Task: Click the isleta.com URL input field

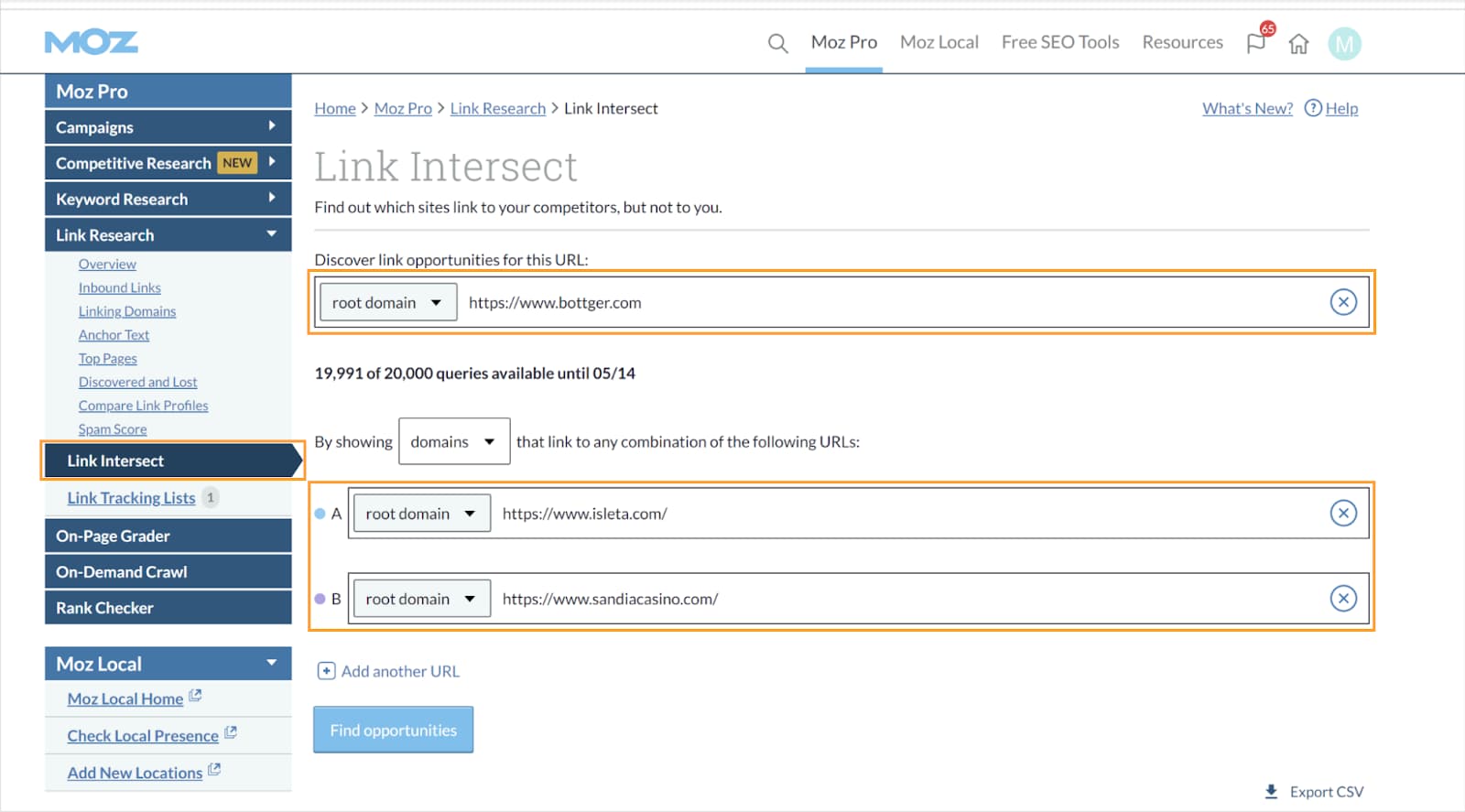Action: [x=906, y=514]
